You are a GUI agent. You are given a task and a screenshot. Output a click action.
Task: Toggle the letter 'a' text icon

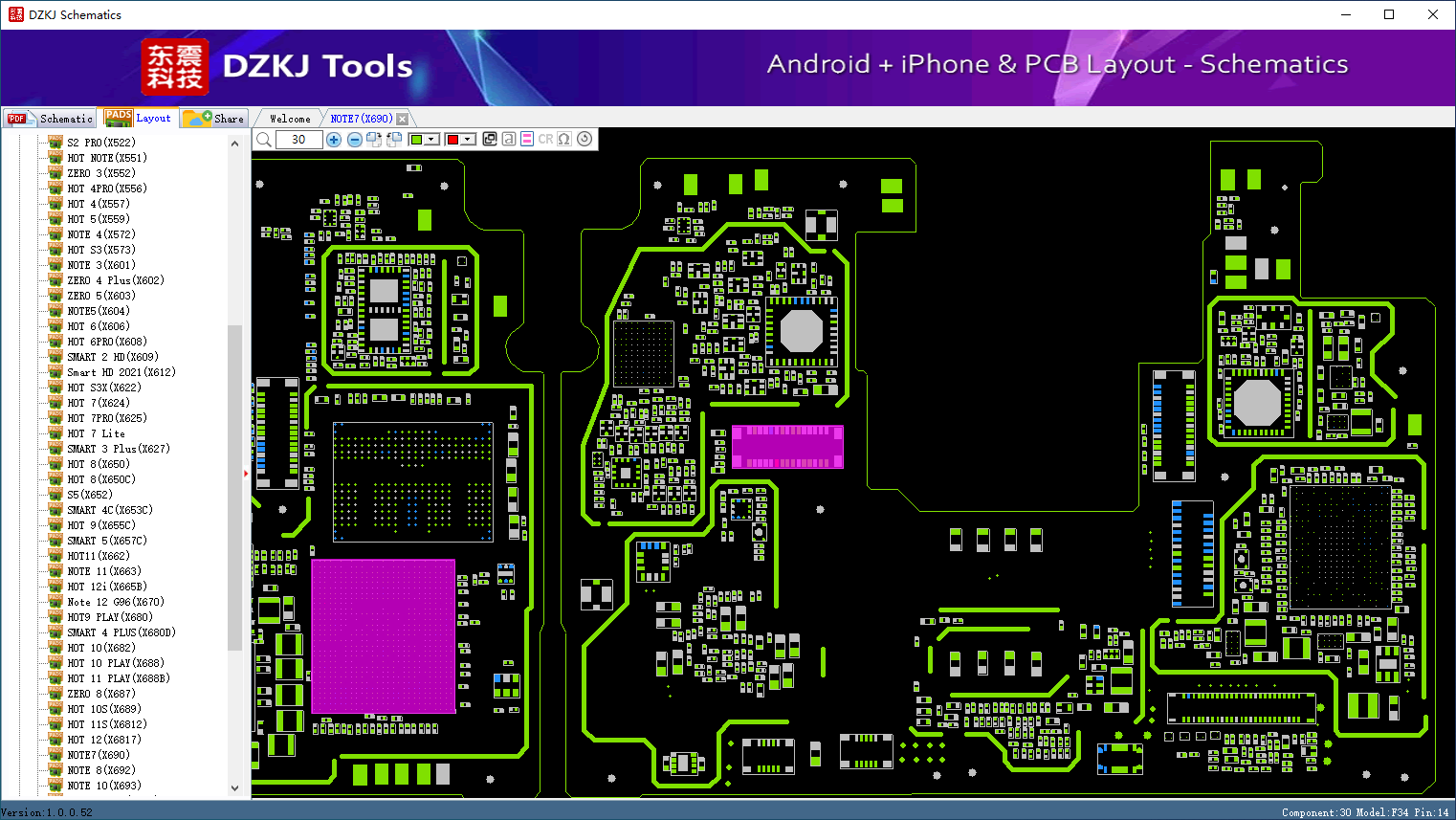[509, 139]
